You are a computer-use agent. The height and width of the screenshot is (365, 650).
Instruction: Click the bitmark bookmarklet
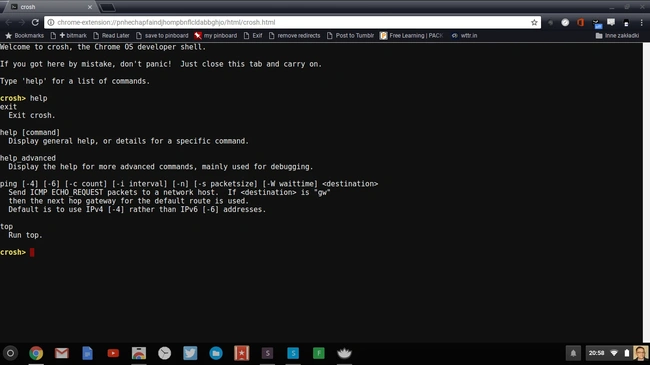(x=69, y=36)
